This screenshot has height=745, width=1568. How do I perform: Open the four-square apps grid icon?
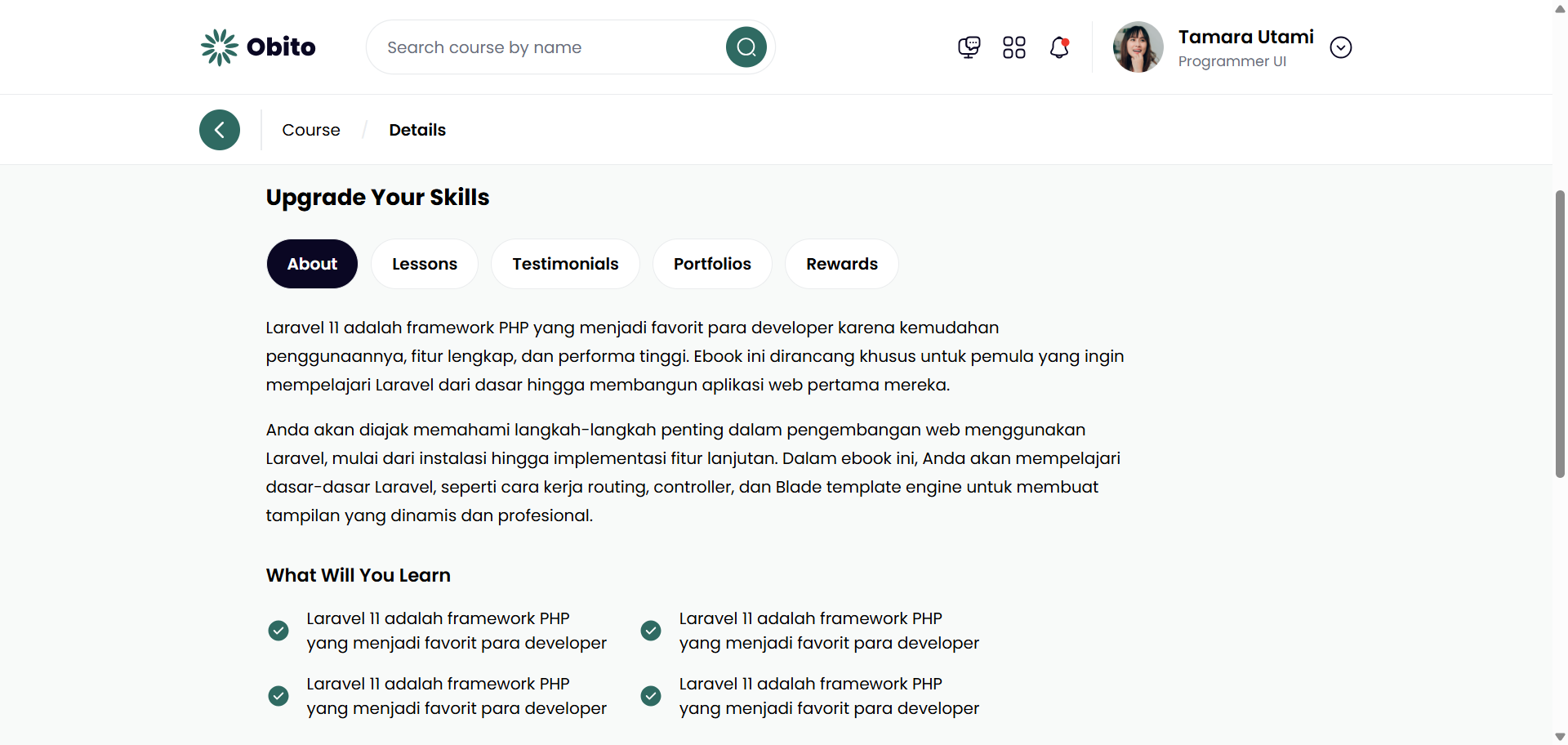pyautogui.click(x=1013, y=47)
